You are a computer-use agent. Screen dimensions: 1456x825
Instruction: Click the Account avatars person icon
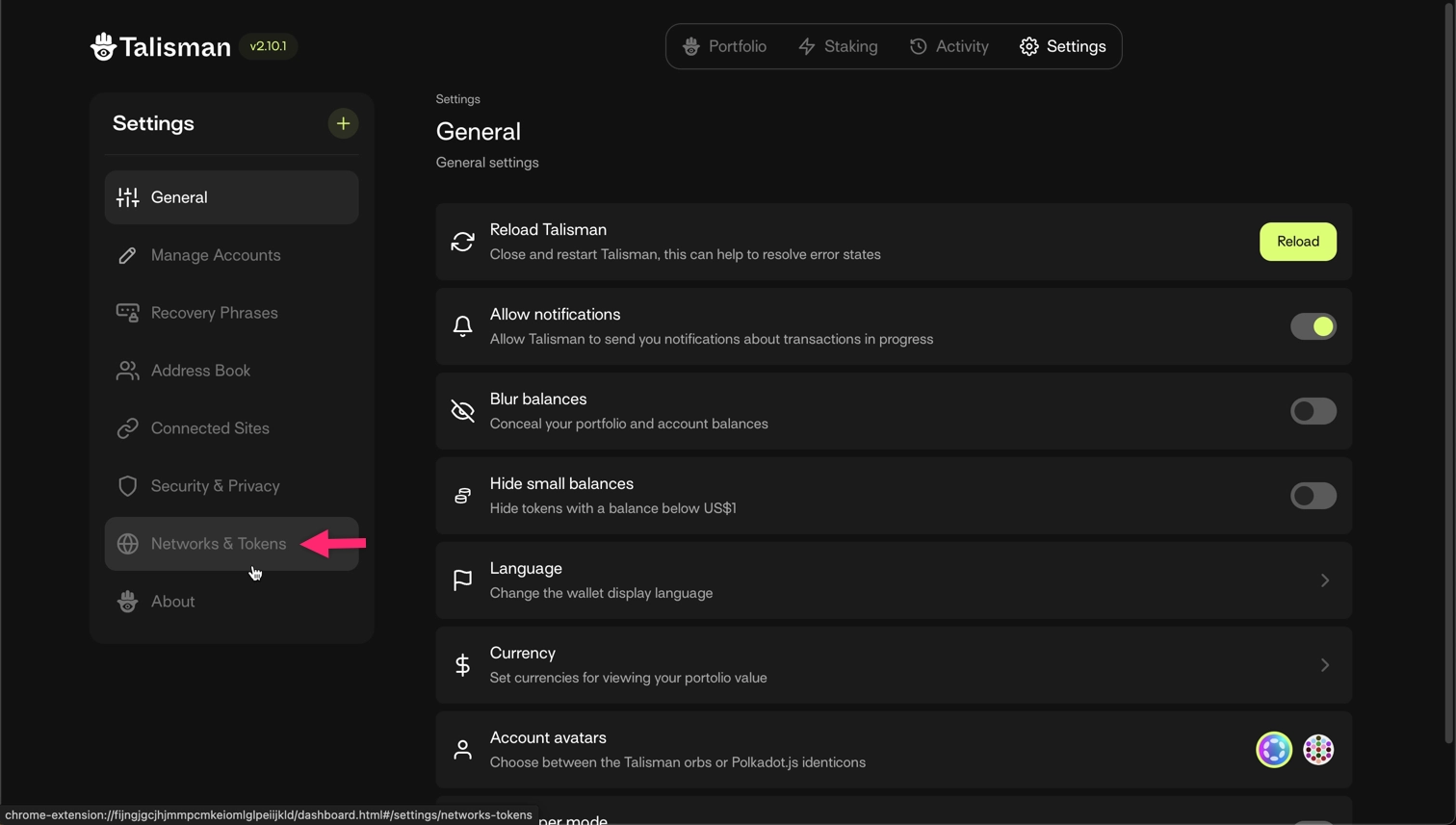click(x=463, y=750)
